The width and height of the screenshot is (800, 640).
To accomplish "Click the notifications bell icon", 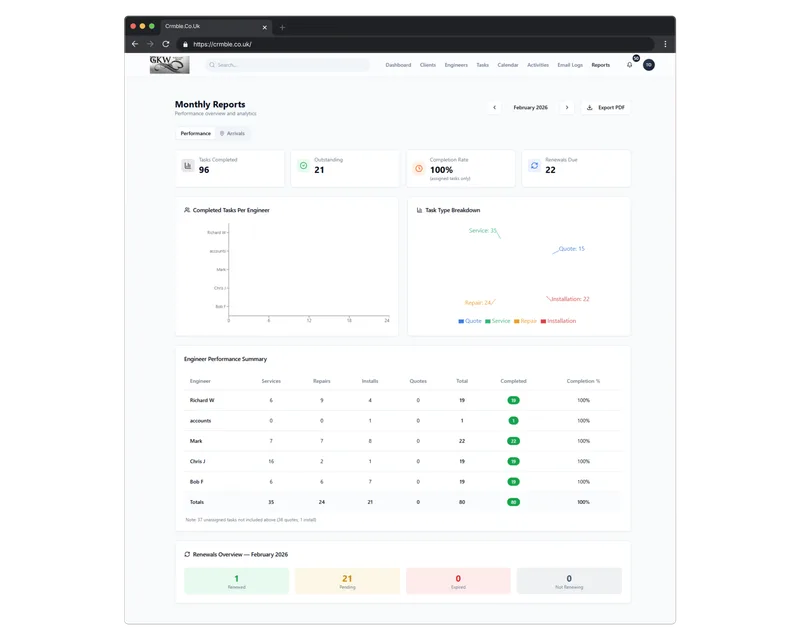I will click(x=629, y=65).
